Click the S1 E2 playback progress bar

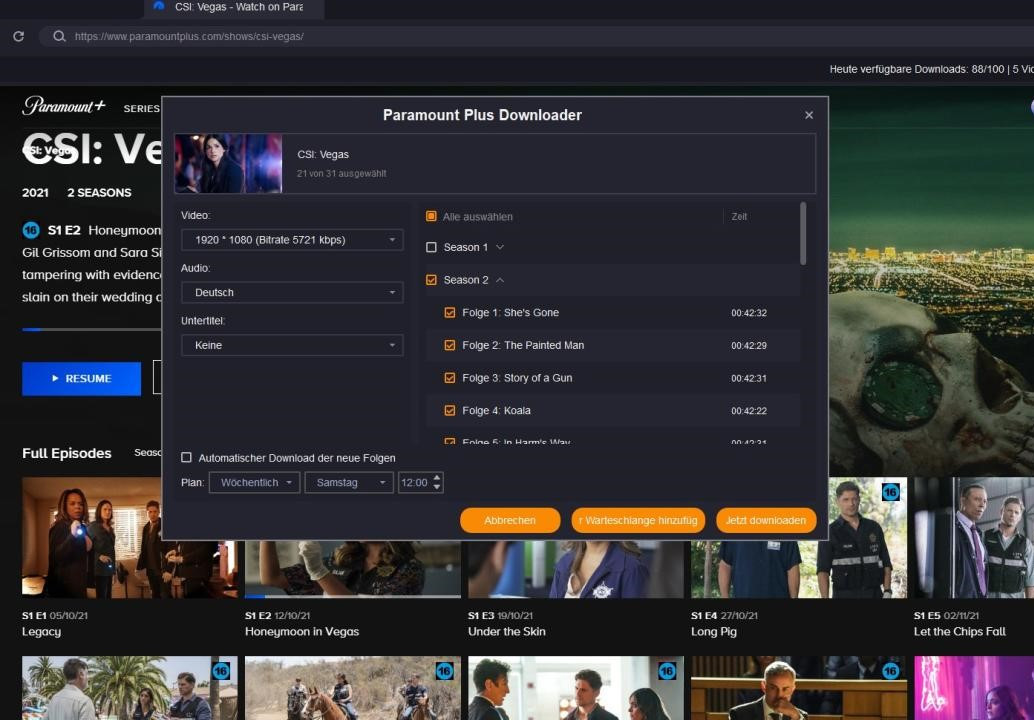click(92, 329)
